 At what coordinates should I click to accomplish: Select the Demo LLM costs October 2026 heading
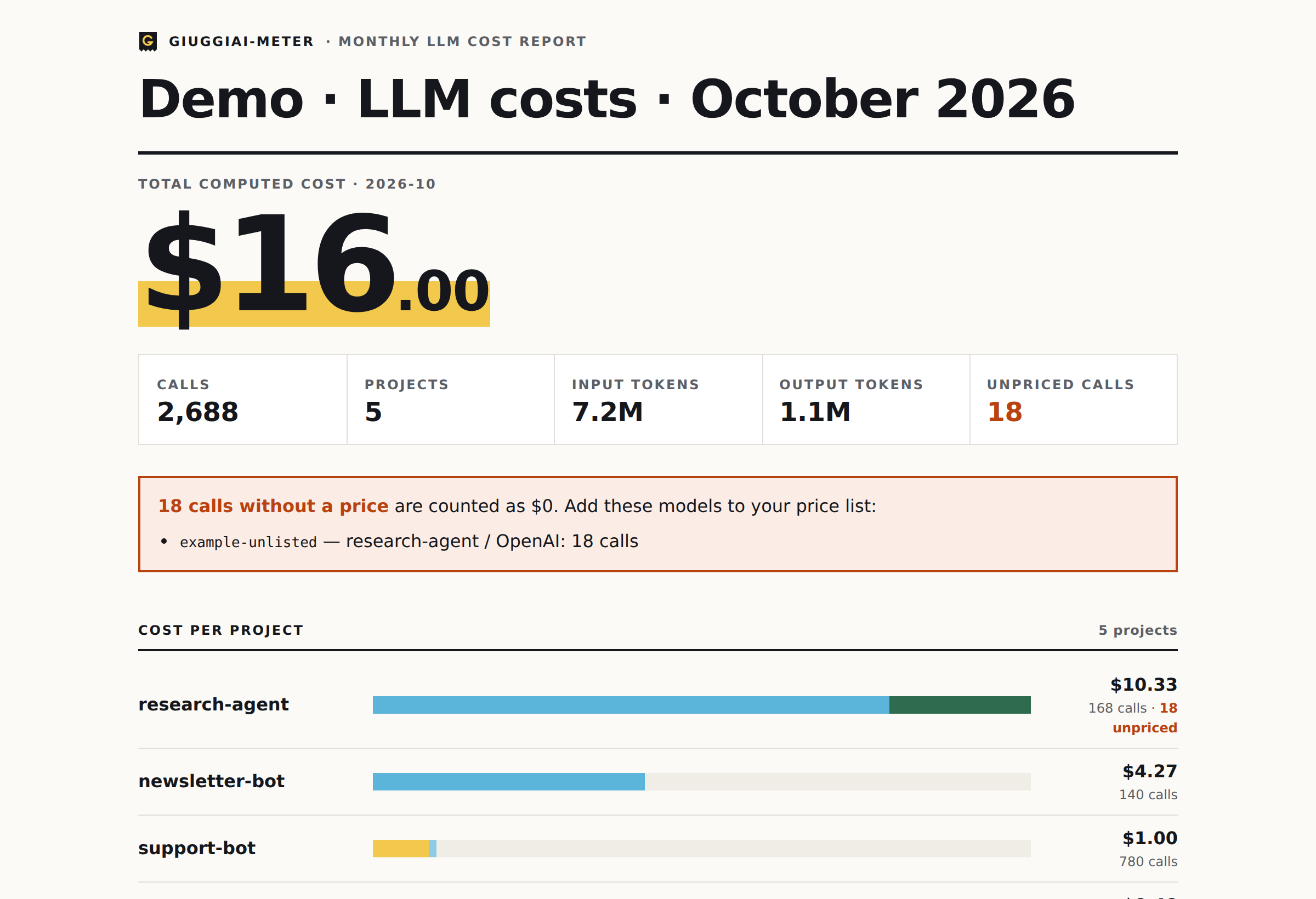click(x=606, y=99)
